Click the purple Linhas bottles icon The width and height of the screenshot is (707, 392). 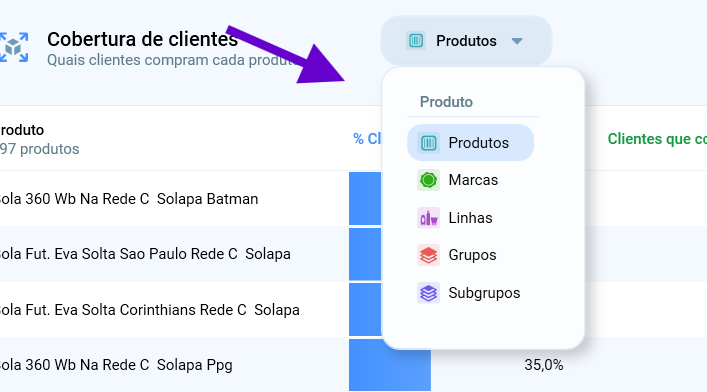point(428,218)
